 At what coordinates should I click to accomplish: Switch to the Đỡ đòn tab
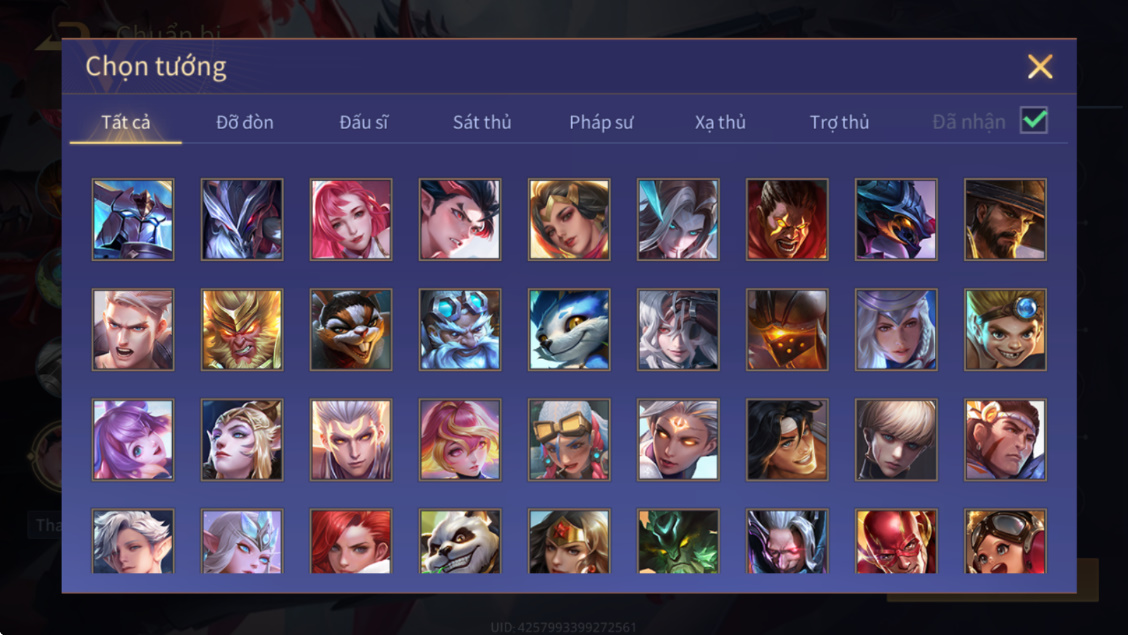[x=245, y=122]
